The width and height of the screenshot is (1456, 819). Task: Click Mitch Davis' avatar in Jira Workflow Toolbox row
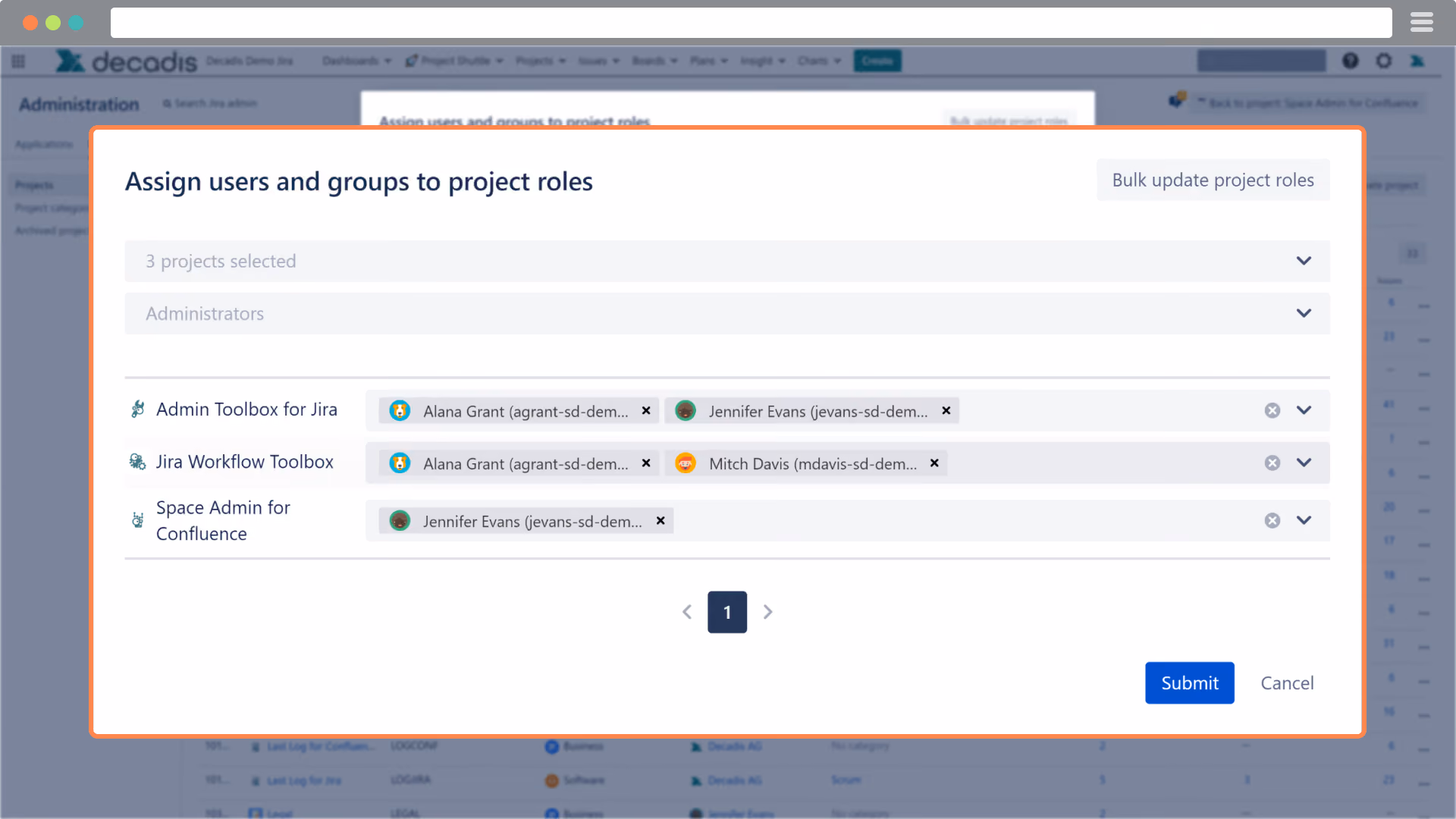point(686,463)
